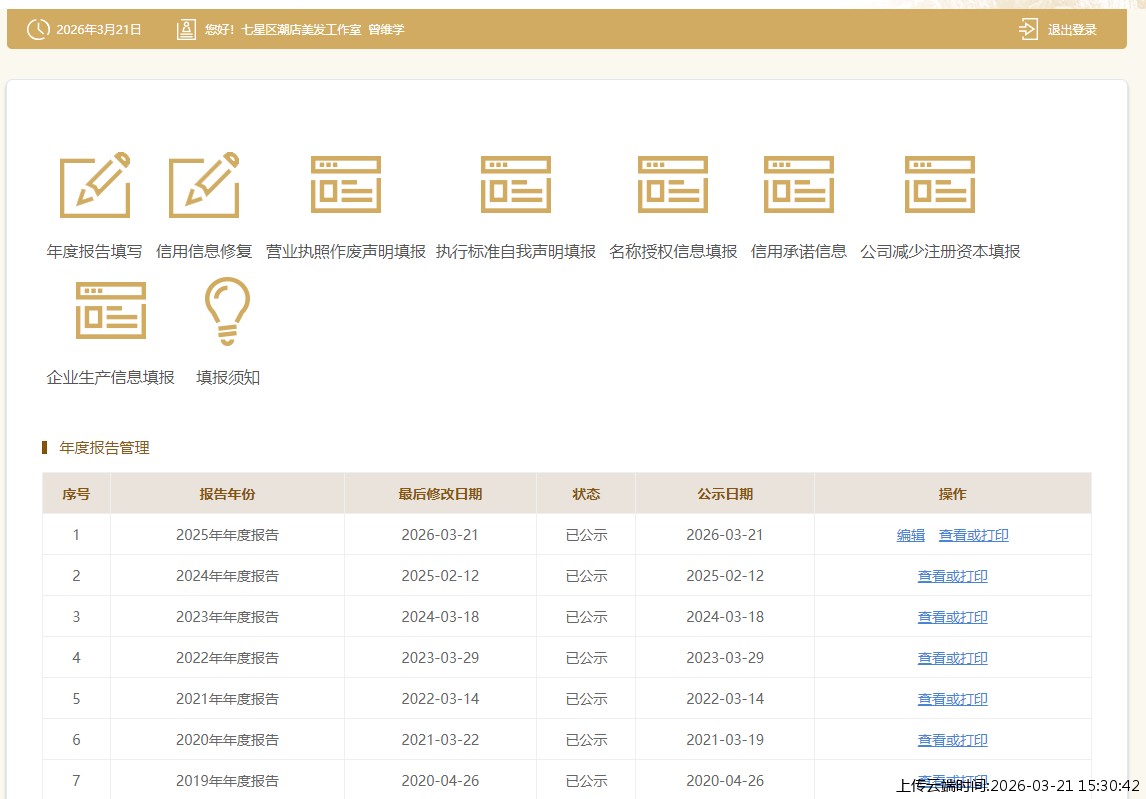Select the 名称授权信息填报 icon
1146x799 pixels.
[x=672, y=184]
